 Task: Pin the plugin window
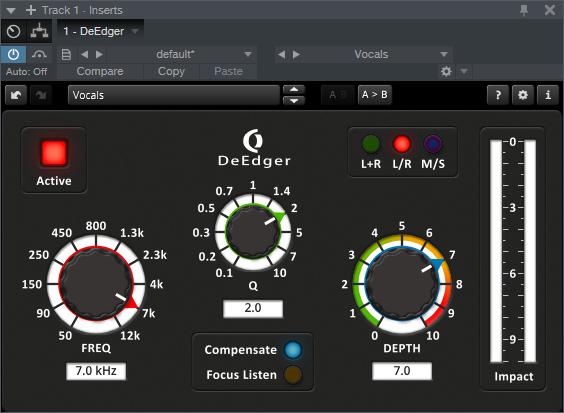(x=524, y=10)
